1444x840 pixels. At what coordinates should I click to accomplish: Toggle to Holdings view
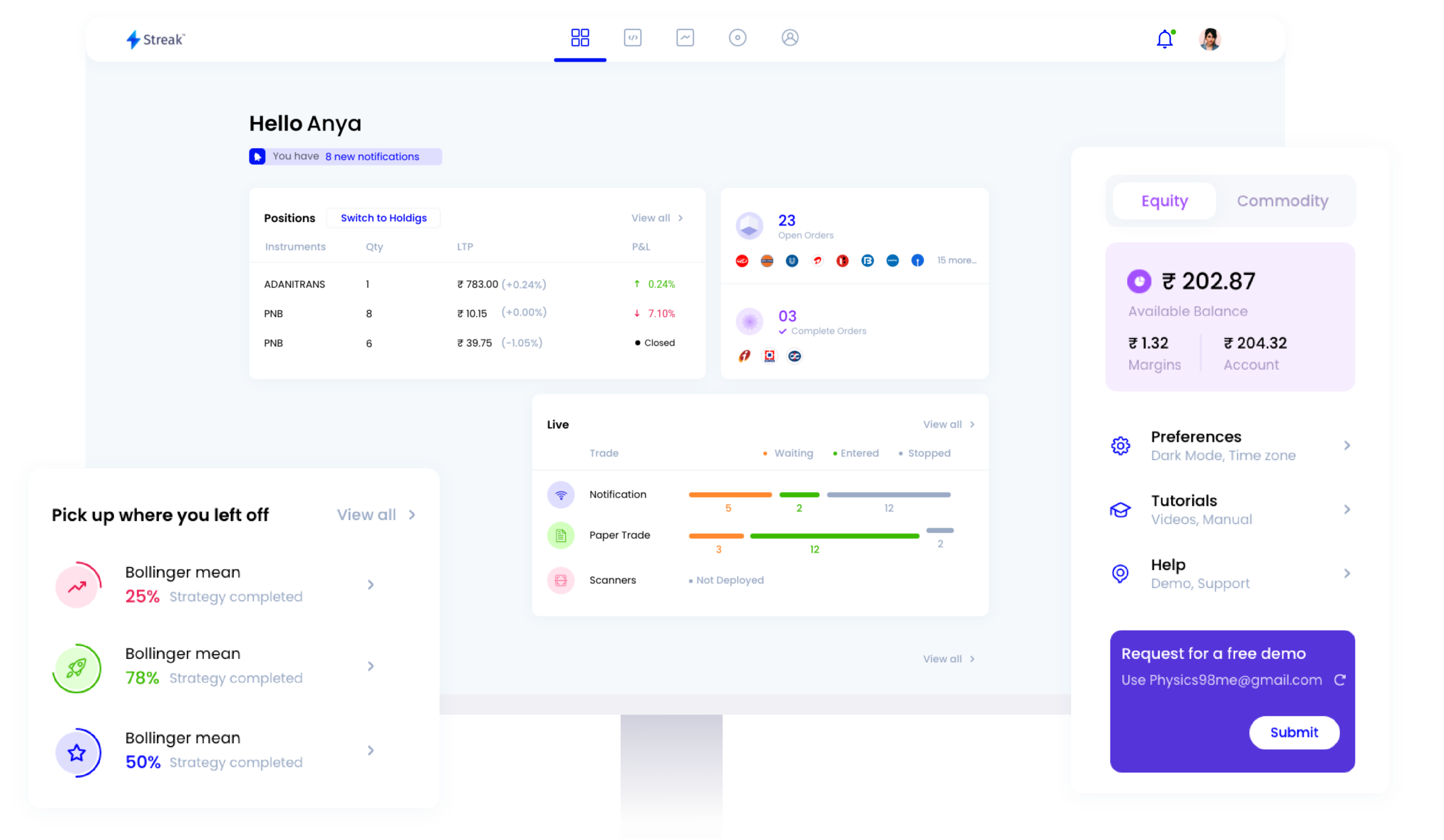384,217
